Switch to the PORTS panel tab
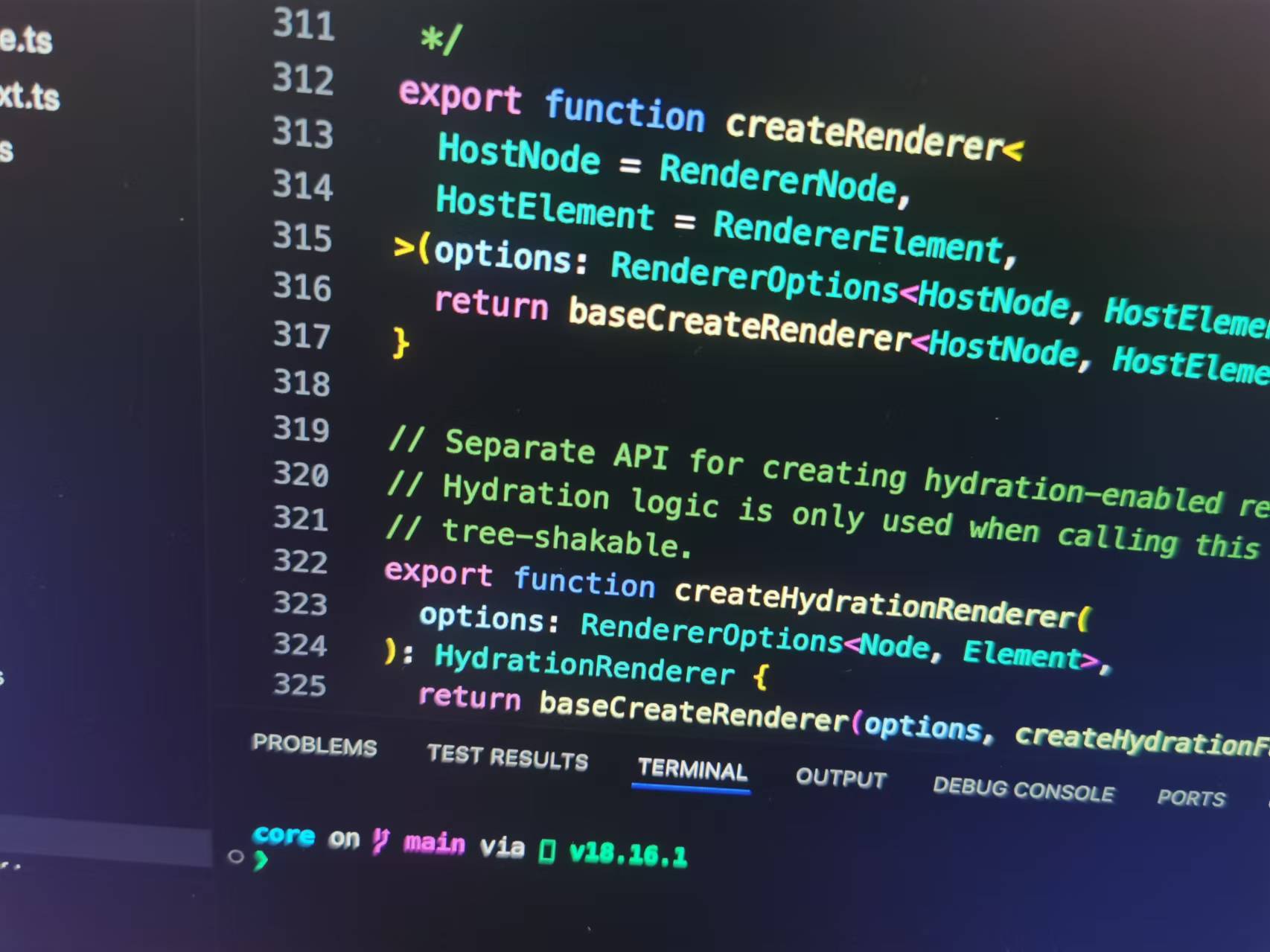 (x=1191, y=797)
